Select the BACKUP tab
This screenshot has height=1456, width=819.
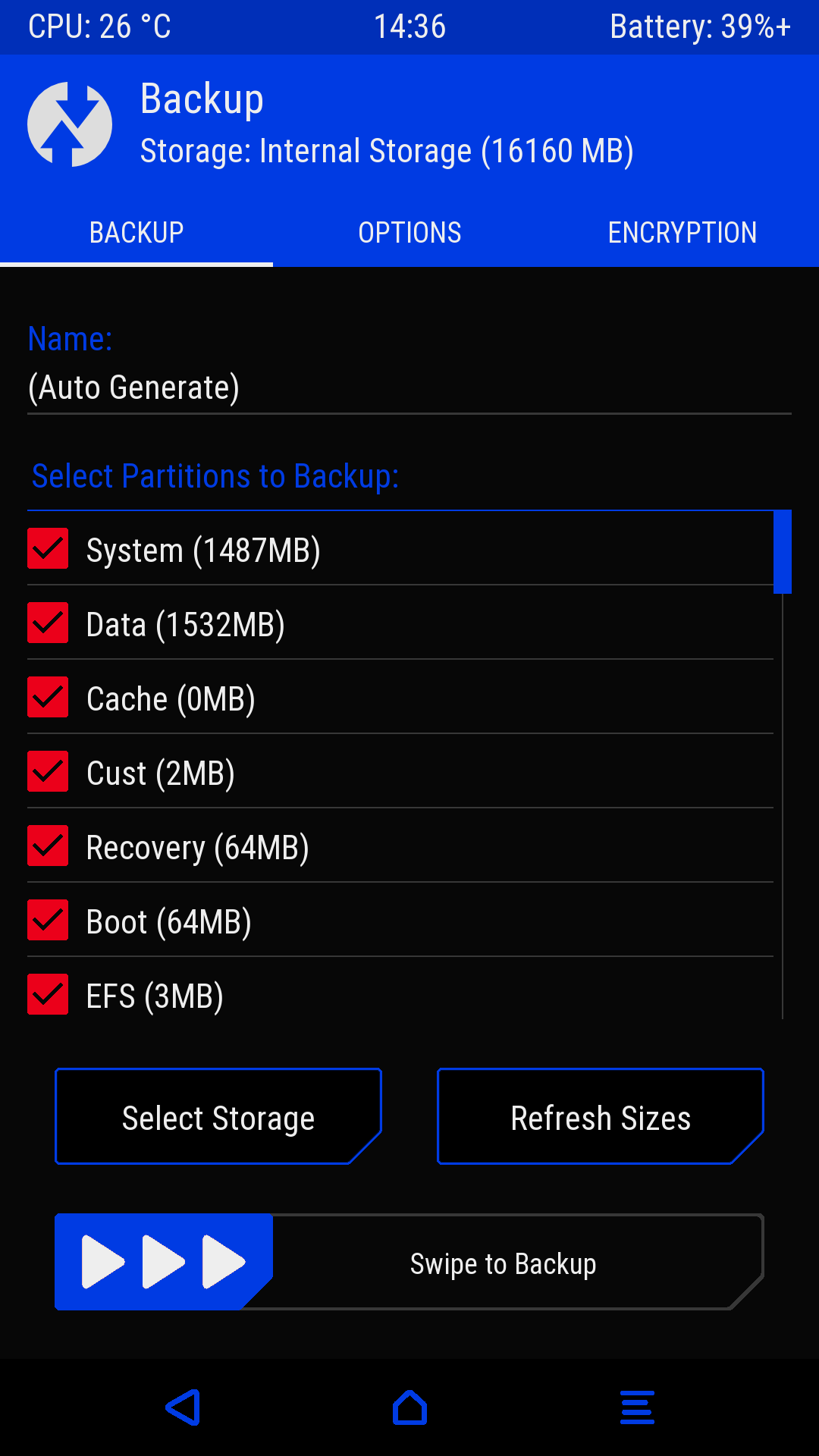coord(136,233)
